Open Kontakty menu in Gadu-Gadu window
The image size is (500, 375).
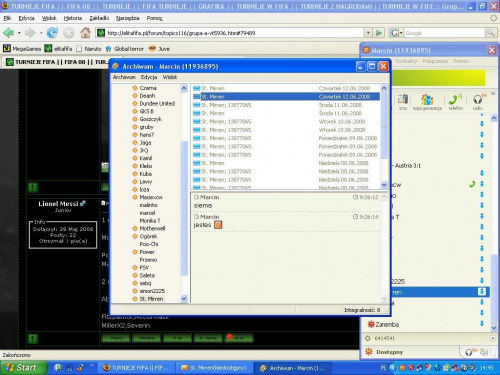point(406,61)
